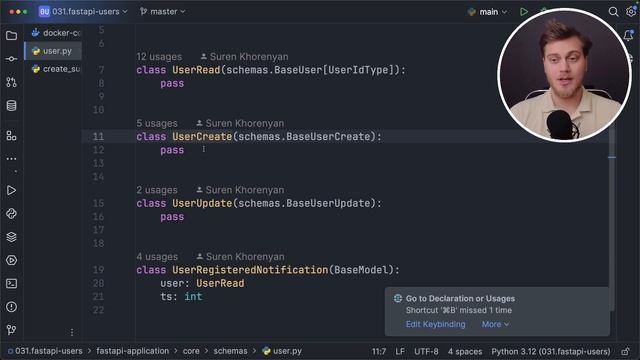The image size is (640, 360).
Task: Open the Pull Requests tool window
Action: tap(11, 82)
